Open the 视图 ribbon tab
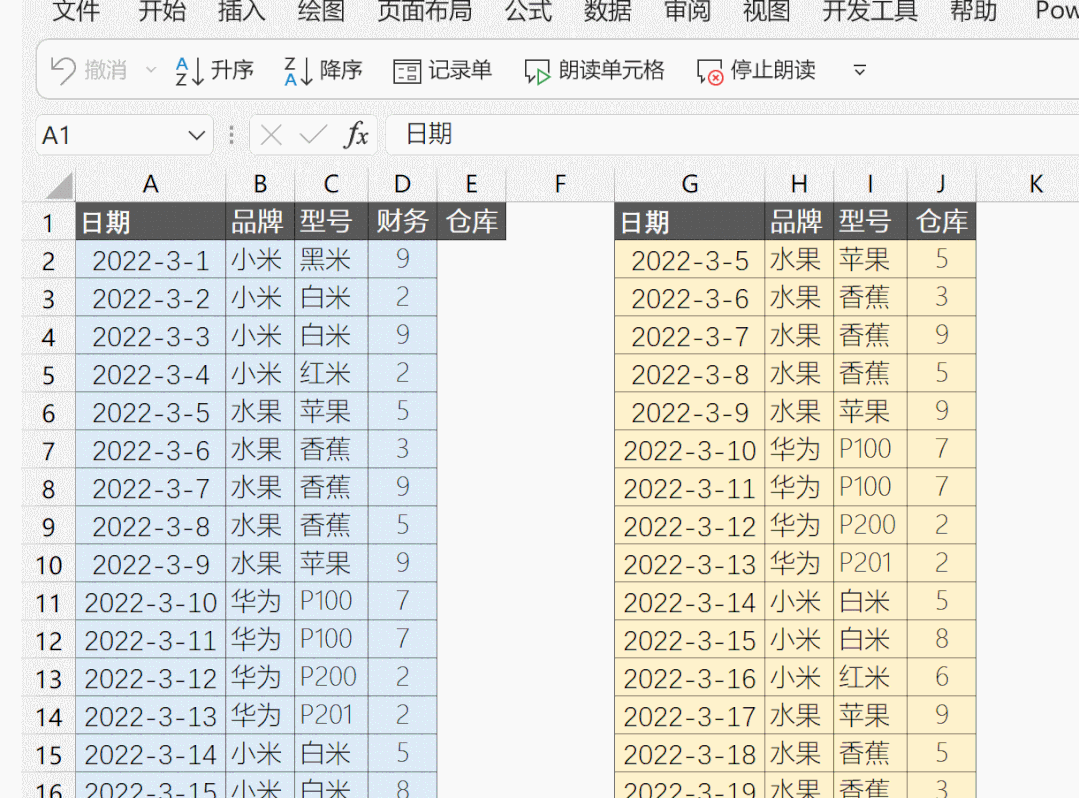Screen dimensions: 1079x798 (x=767, y=11)
